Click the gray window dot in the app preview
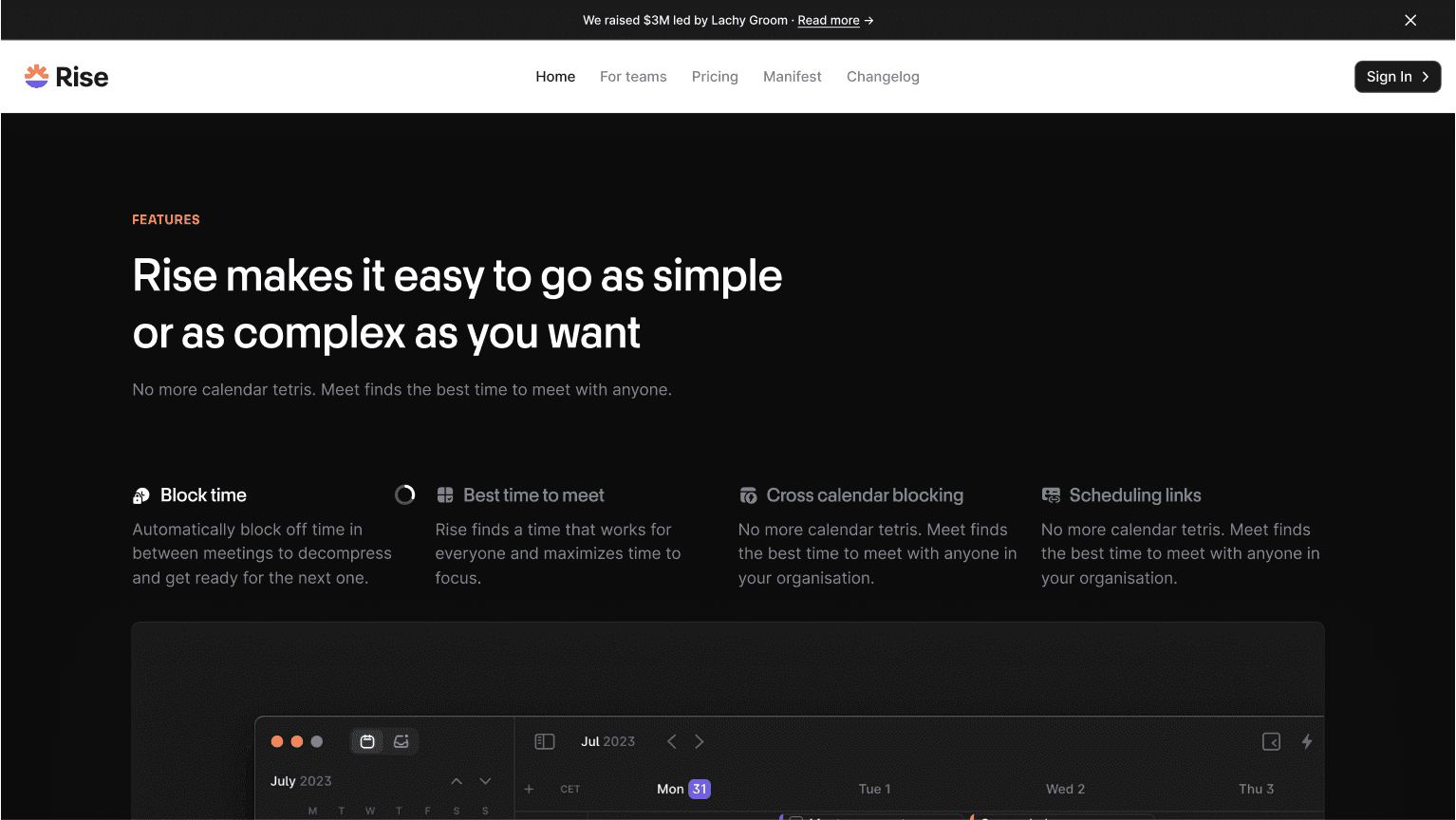1456x820 pixels. point(317,741)
